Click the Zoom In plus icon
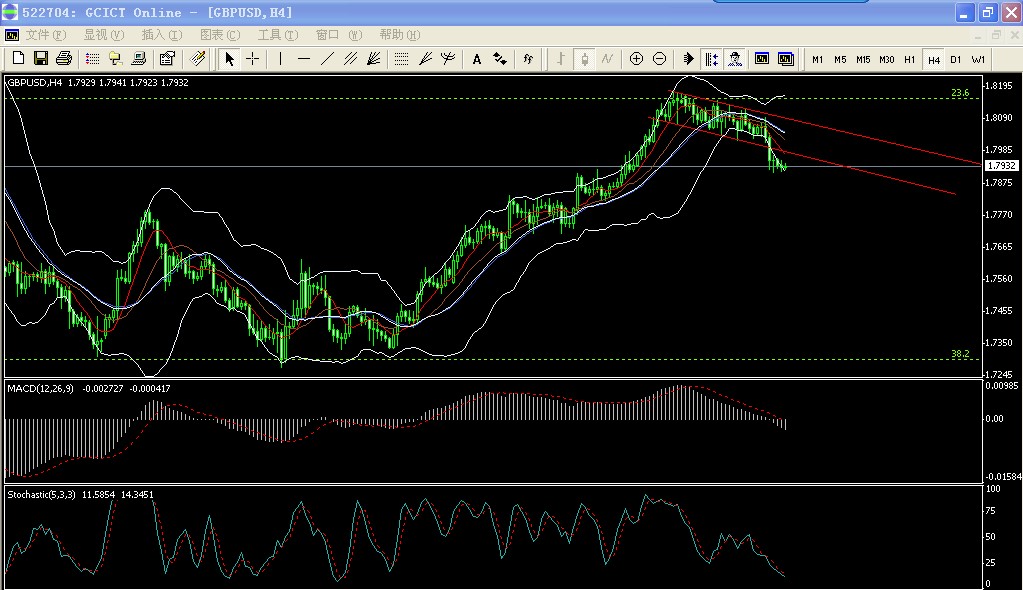The image size is (1023, 590). 636,59
